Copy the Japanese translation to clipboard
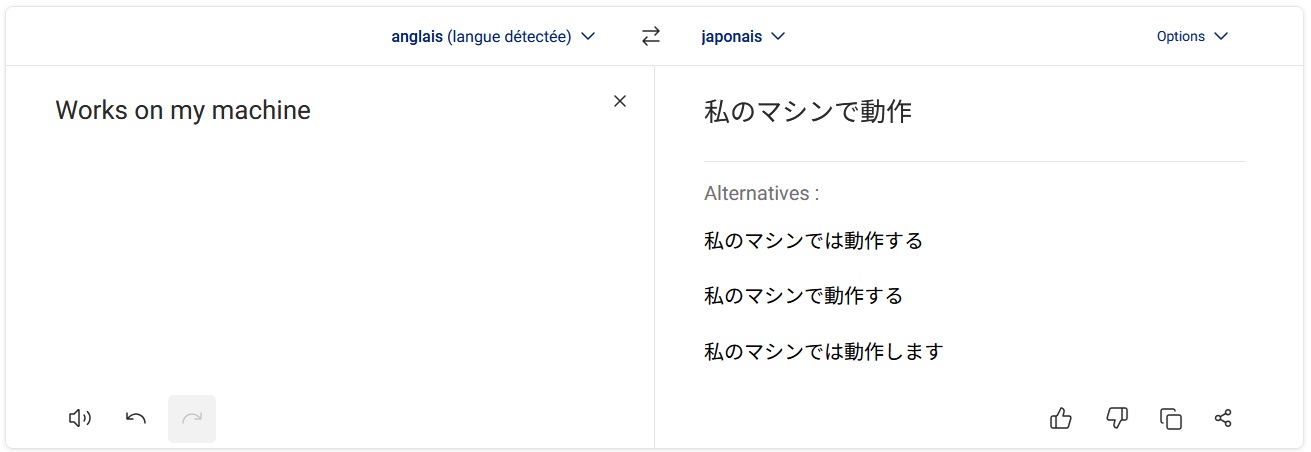This screenshot has height=452, width=1311. point(1171,418)
